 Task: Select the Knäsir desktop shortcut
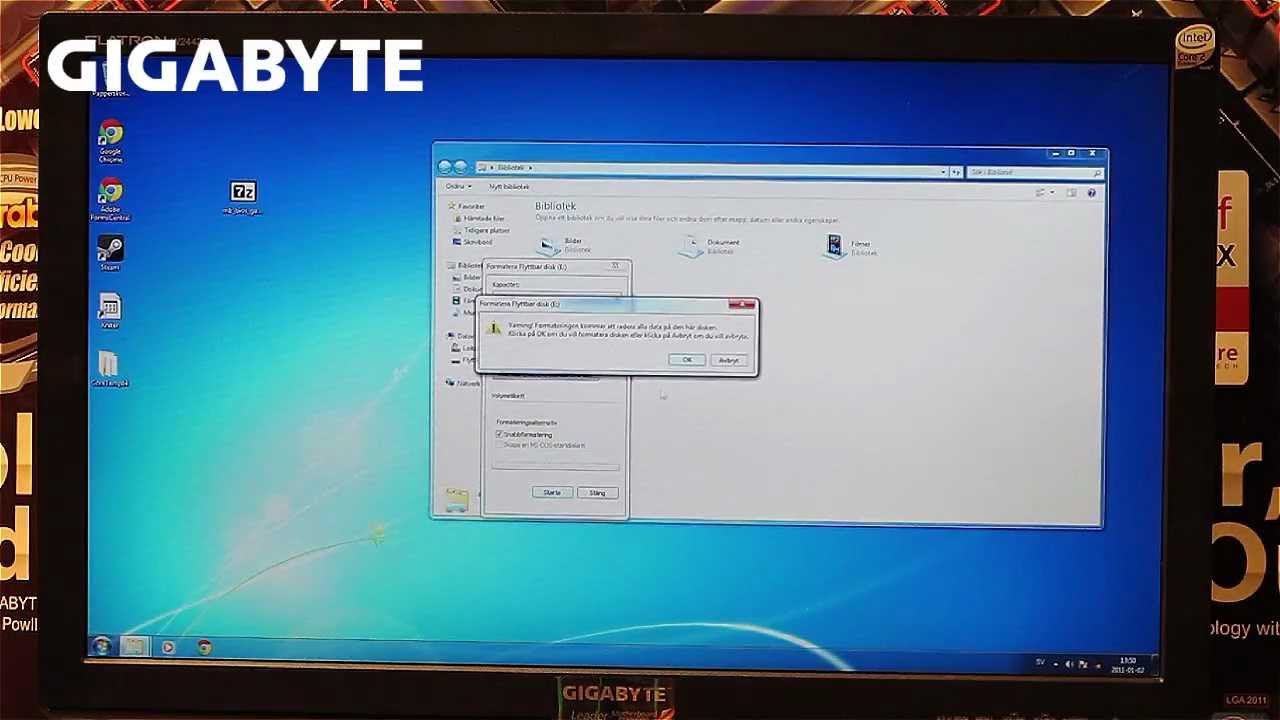pos(110,311)
